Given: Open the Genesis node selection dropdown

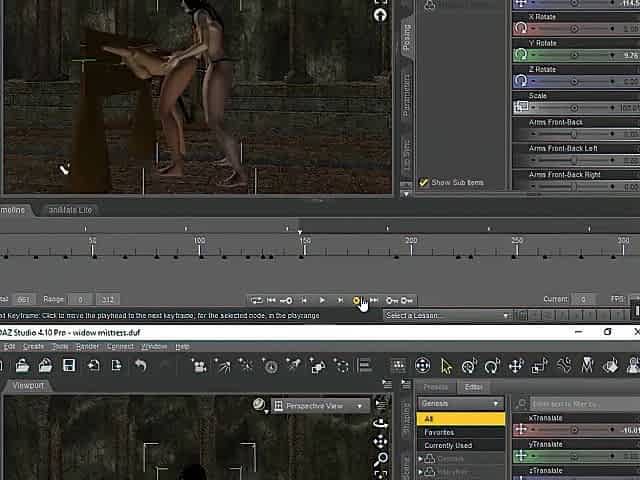Looking at the screenshot, I should (x=461, y=403).
